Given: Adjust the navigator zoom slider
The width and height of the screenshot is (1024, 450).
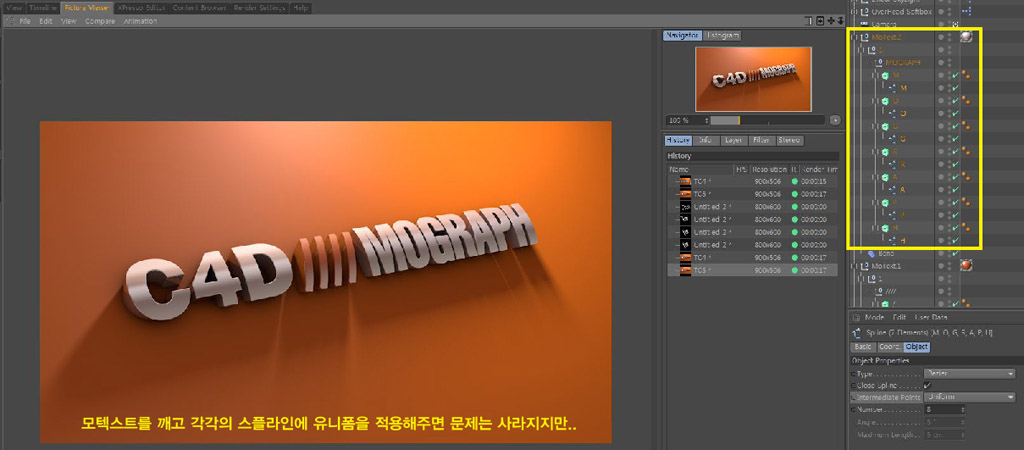Looking at the screenshot, I should coord(768,120).
